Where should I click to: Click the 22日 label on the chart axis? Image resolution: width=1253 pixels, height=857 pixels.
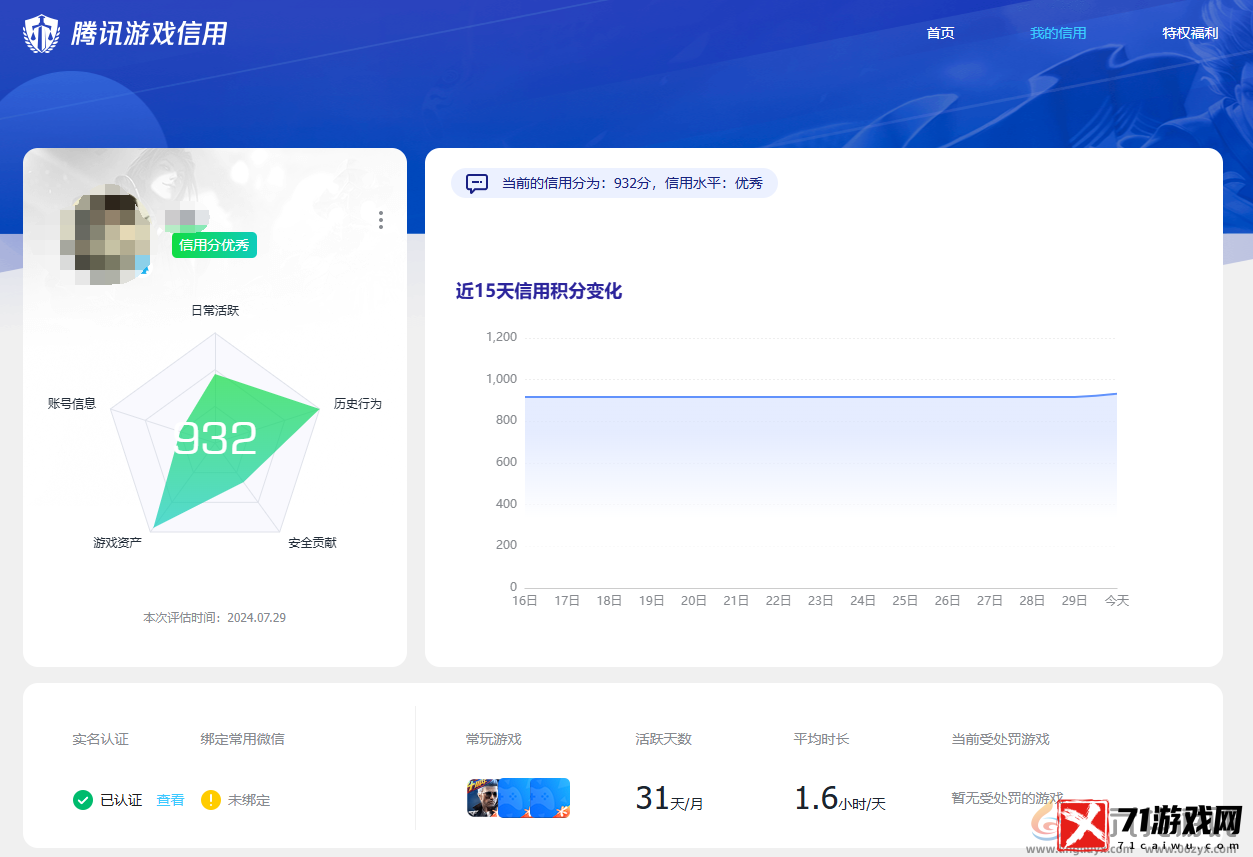point(778,601)
